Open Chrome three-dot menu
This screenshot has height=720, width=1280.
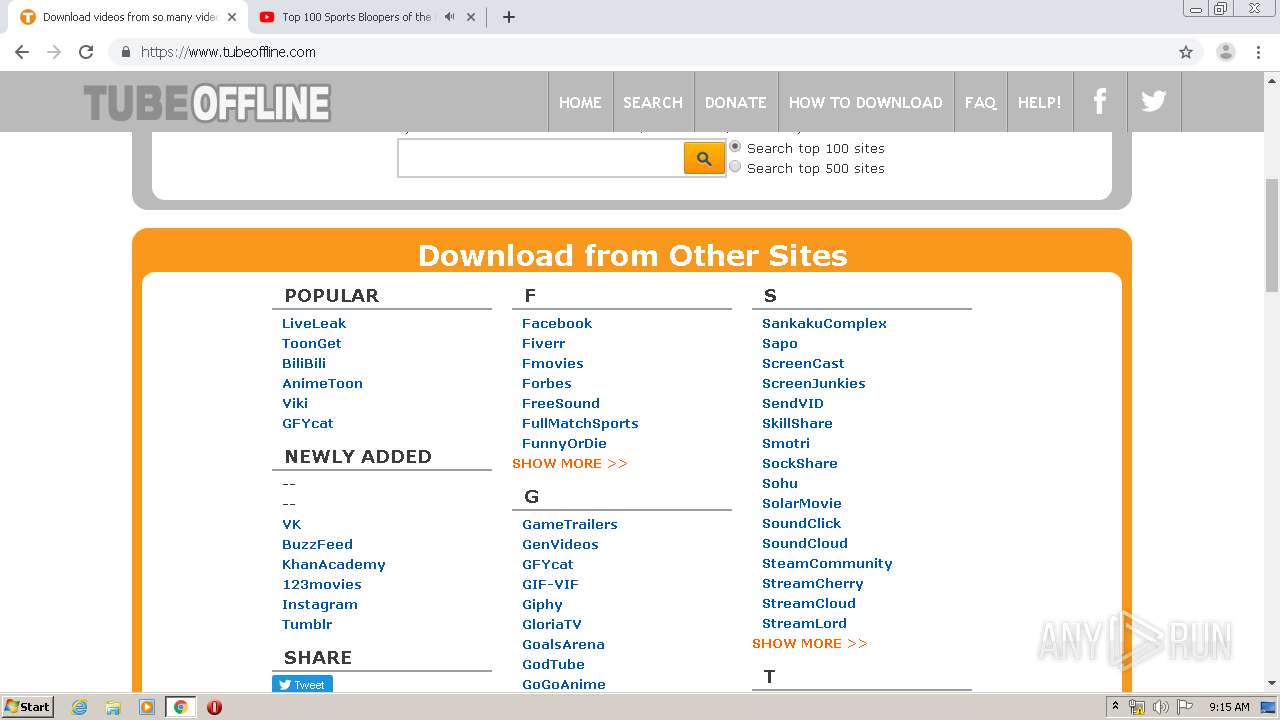tap(1259, 52)
